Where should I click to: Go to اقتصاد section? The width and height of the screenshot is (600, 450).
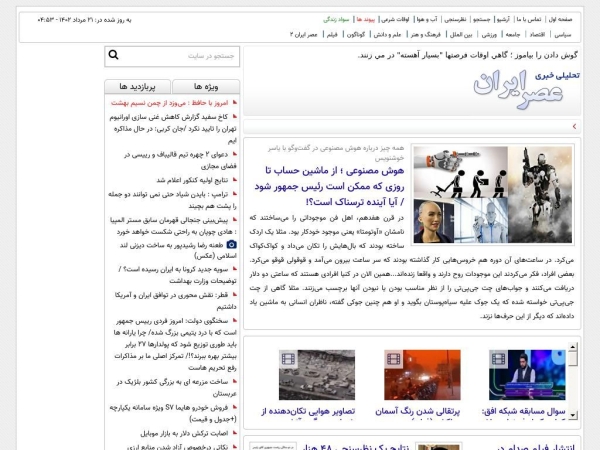click(x=537, y=34)
